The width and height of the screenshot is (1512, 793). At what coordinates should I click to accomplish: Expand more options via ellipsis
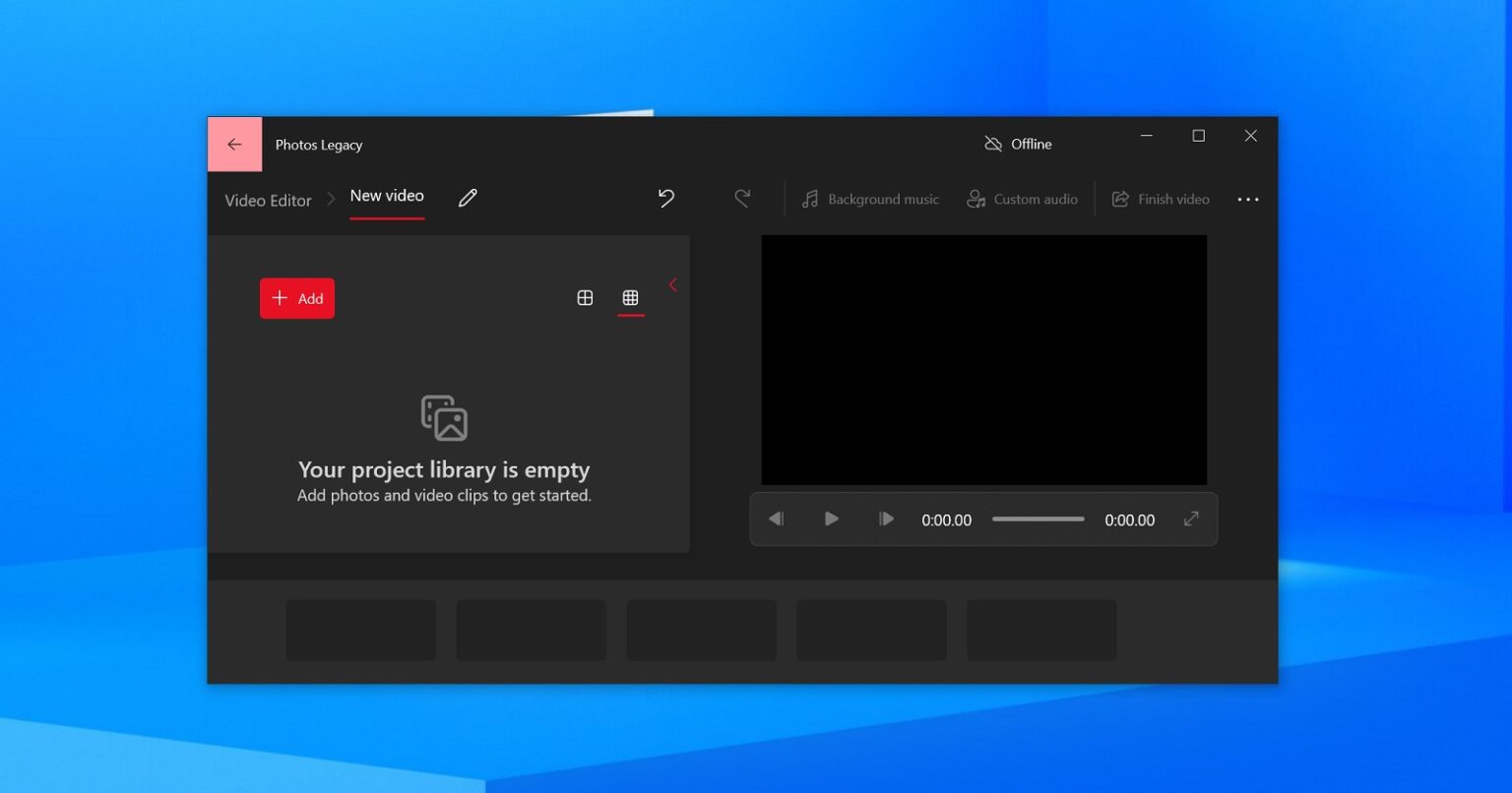[x=1248, y=199]
